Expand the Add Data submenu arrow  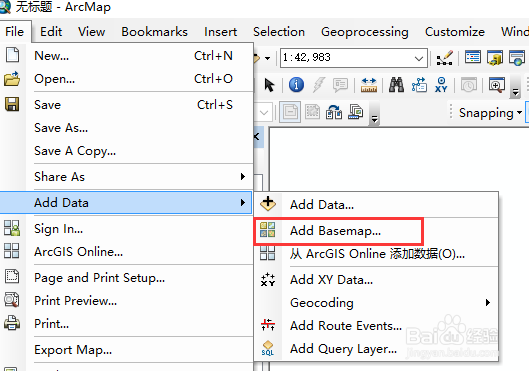pos(243,202)
